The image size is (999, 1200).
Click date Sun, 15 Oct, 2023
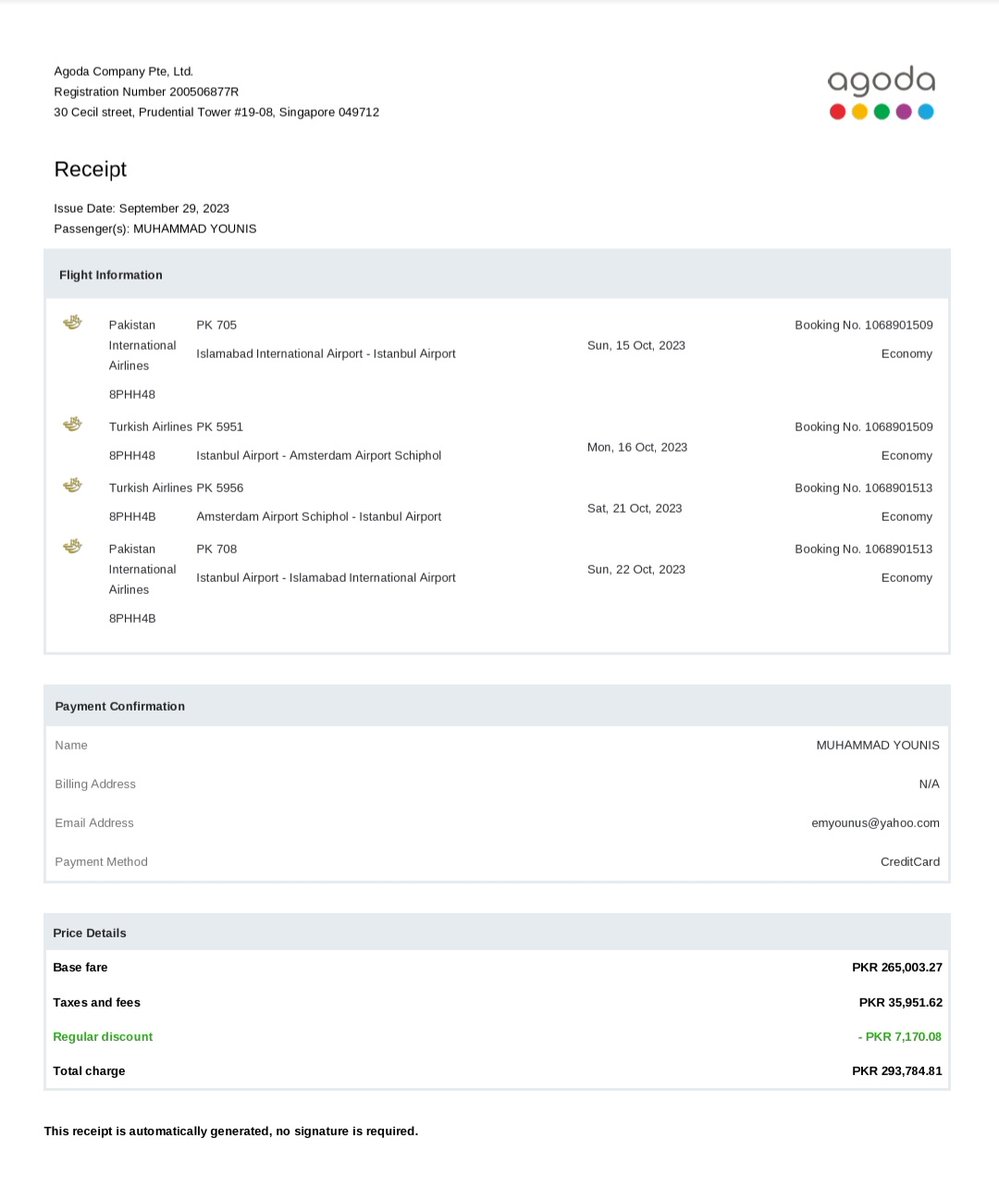(636, 345)
